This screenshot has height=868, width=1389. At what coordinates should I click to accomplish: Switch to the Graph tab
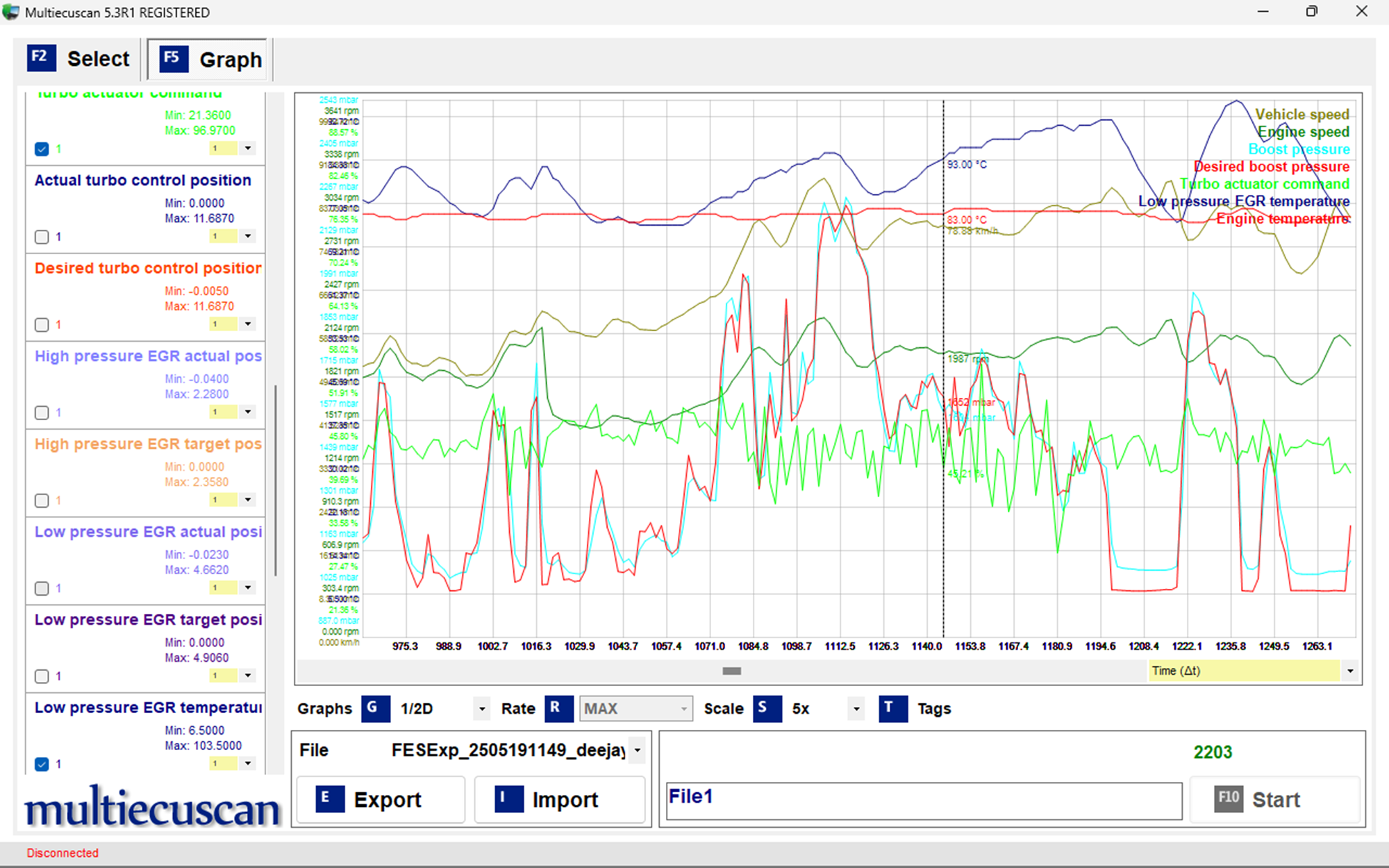tap(208, 60)
